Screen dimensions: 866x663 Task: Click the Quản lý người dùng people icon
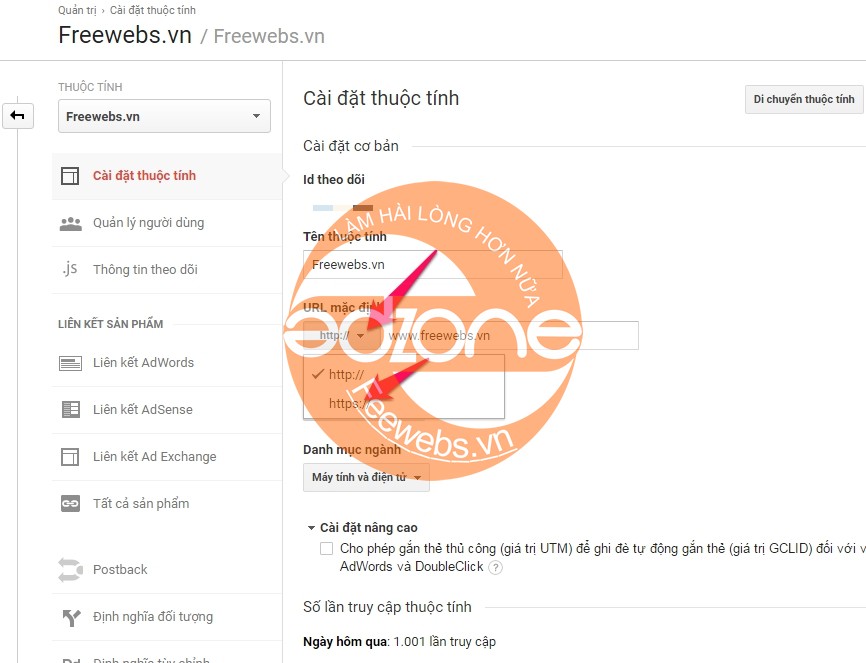71,223
